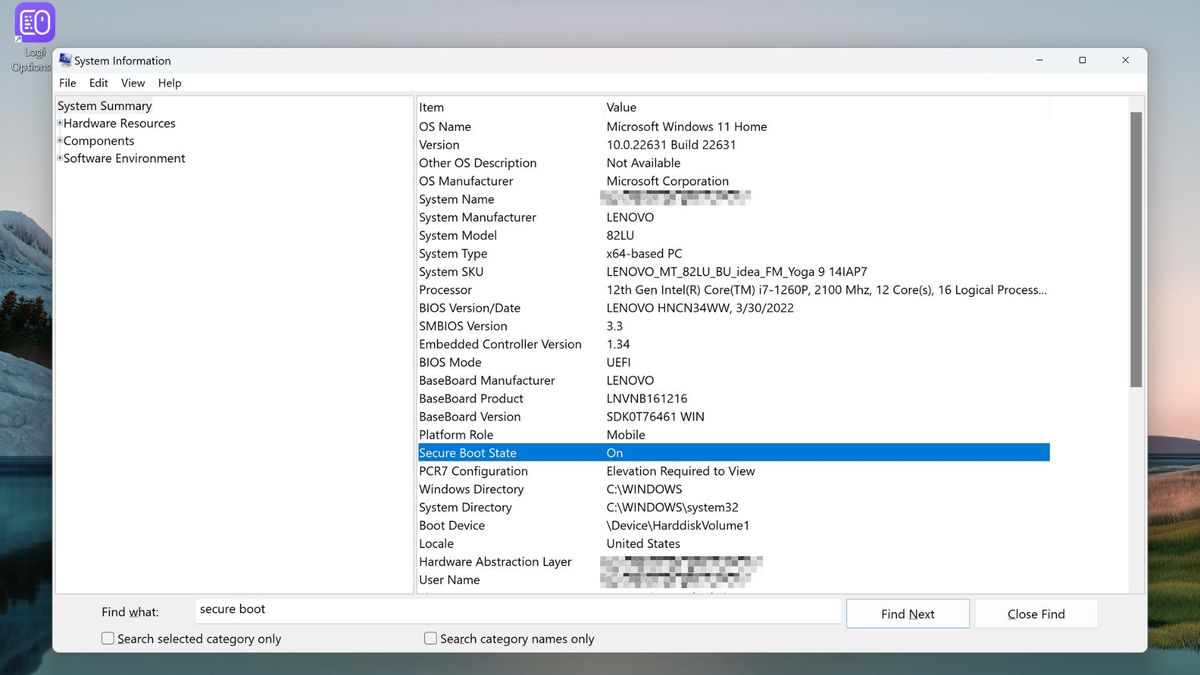1200x675 pixels.
Task: Select the System Name row
Action: pyautogui.click(x=733, y=199)
